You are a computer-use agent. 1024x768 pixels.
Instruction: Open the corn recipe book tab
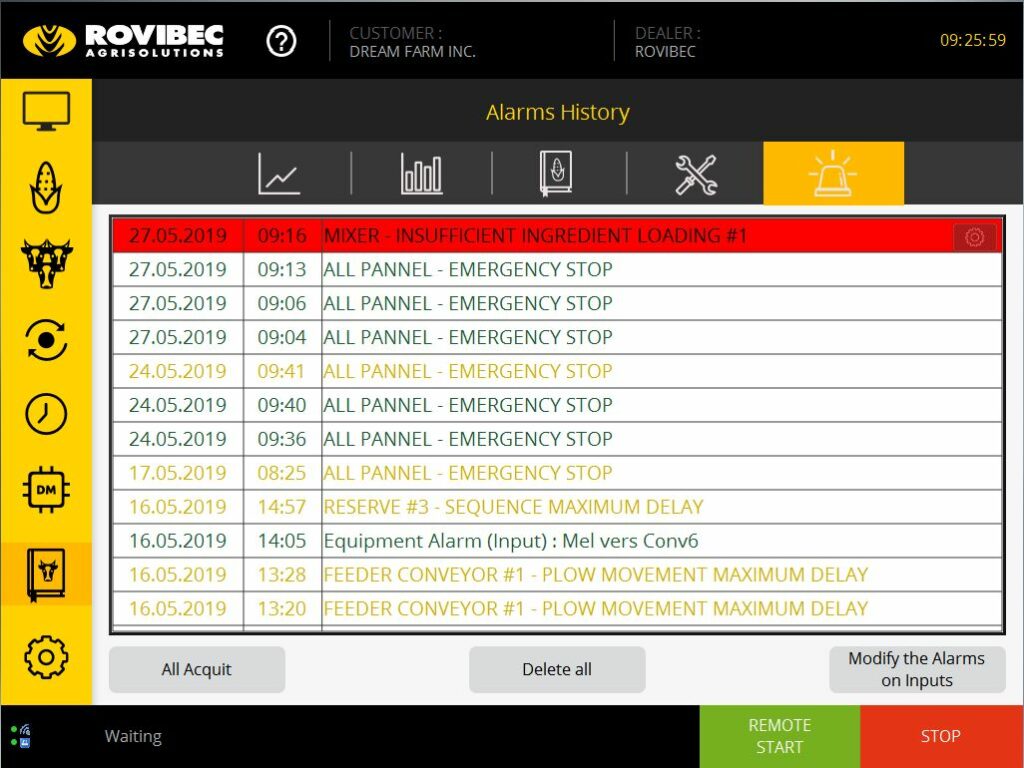coord(556,173)
